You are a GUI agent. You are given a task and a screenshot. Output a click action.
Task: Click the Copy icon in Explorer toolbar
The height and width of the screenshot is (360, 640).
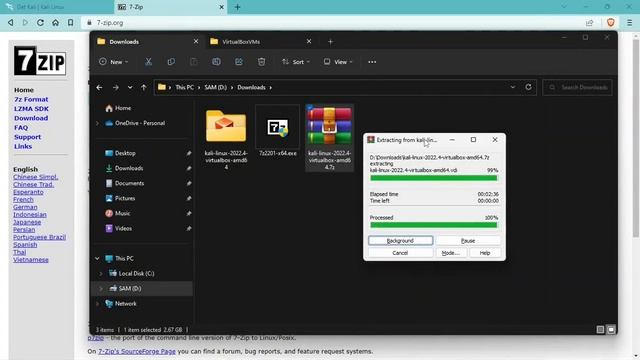(x=171, y=62)
